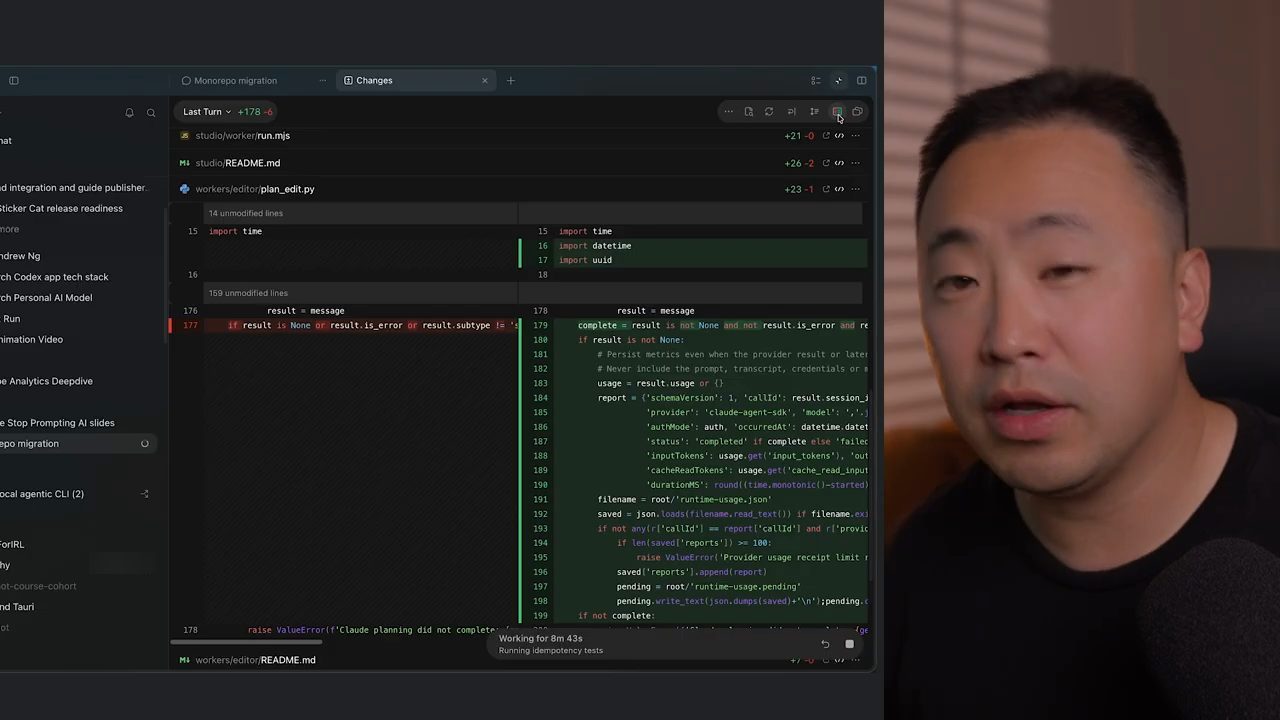Image resolution: width=1280 pixels, height=720 pixels.
Task: Open studio/README.md externally
Action: point(826,163)
